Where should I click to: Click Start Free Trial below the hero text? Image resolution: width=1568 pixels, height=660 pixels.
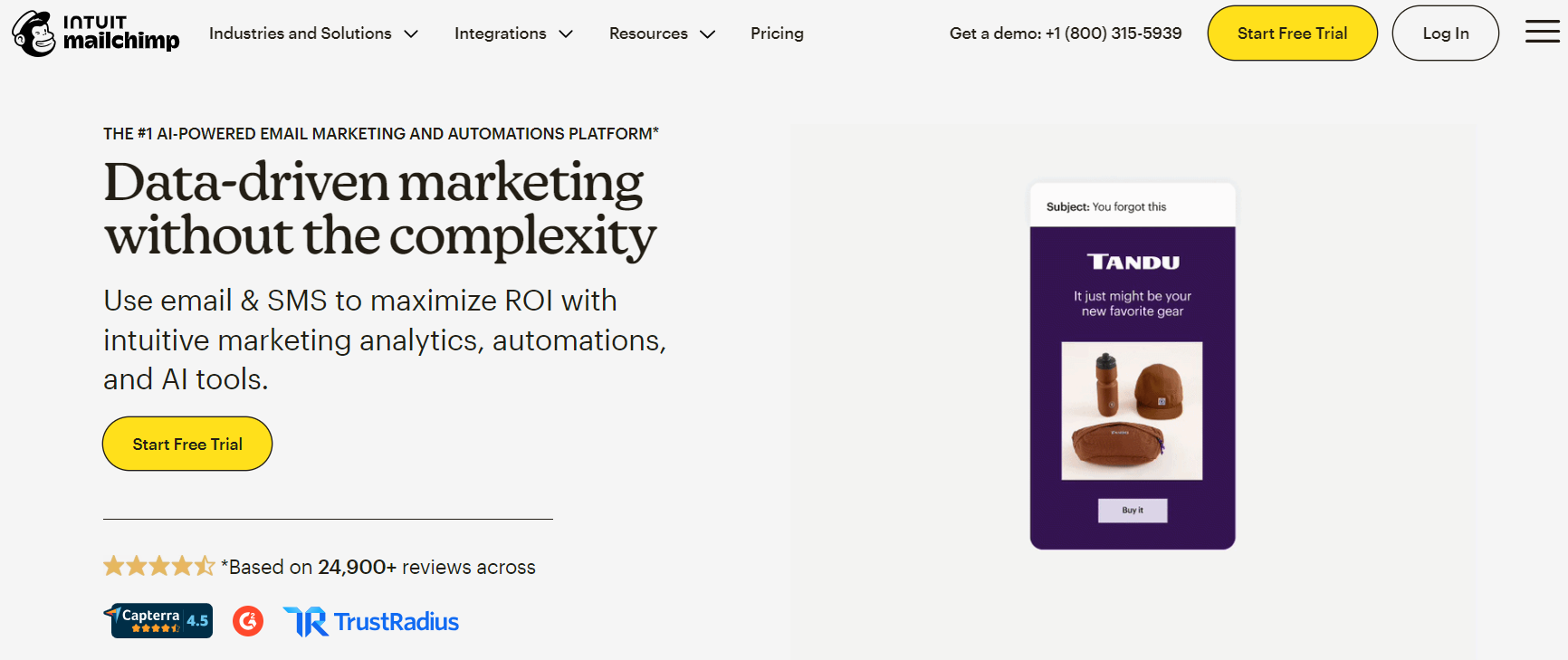pos(186,444)
